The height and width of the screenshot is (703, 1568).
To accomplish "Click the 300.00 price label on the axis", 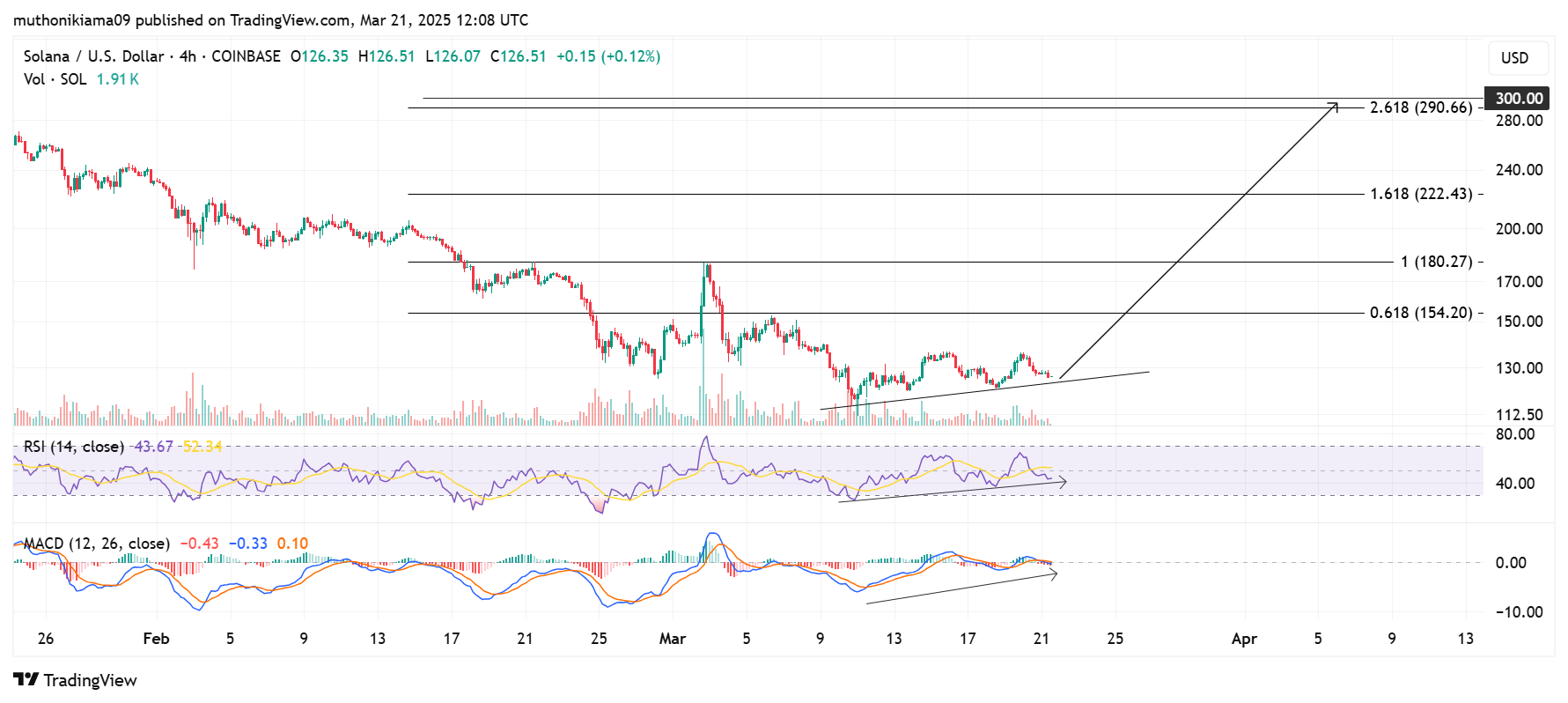I will pos(1519,98).
